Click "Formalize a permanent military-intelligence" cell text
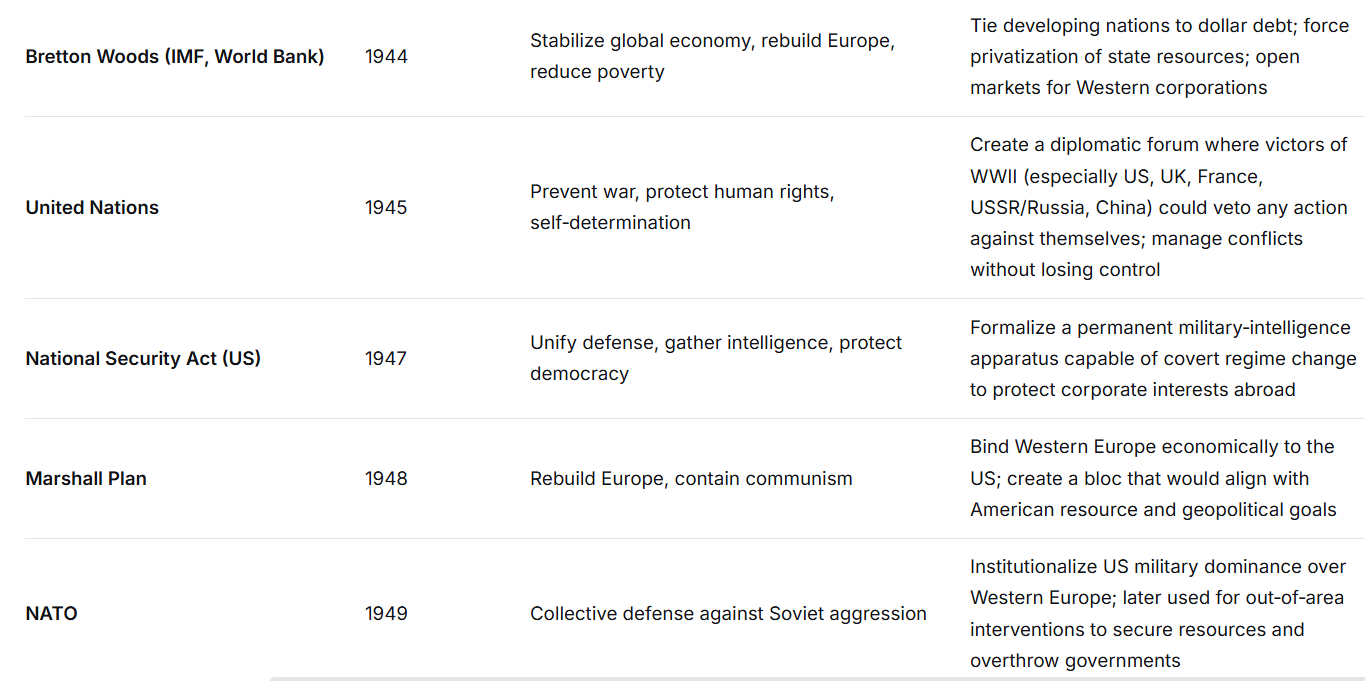 coord(1160,328)
